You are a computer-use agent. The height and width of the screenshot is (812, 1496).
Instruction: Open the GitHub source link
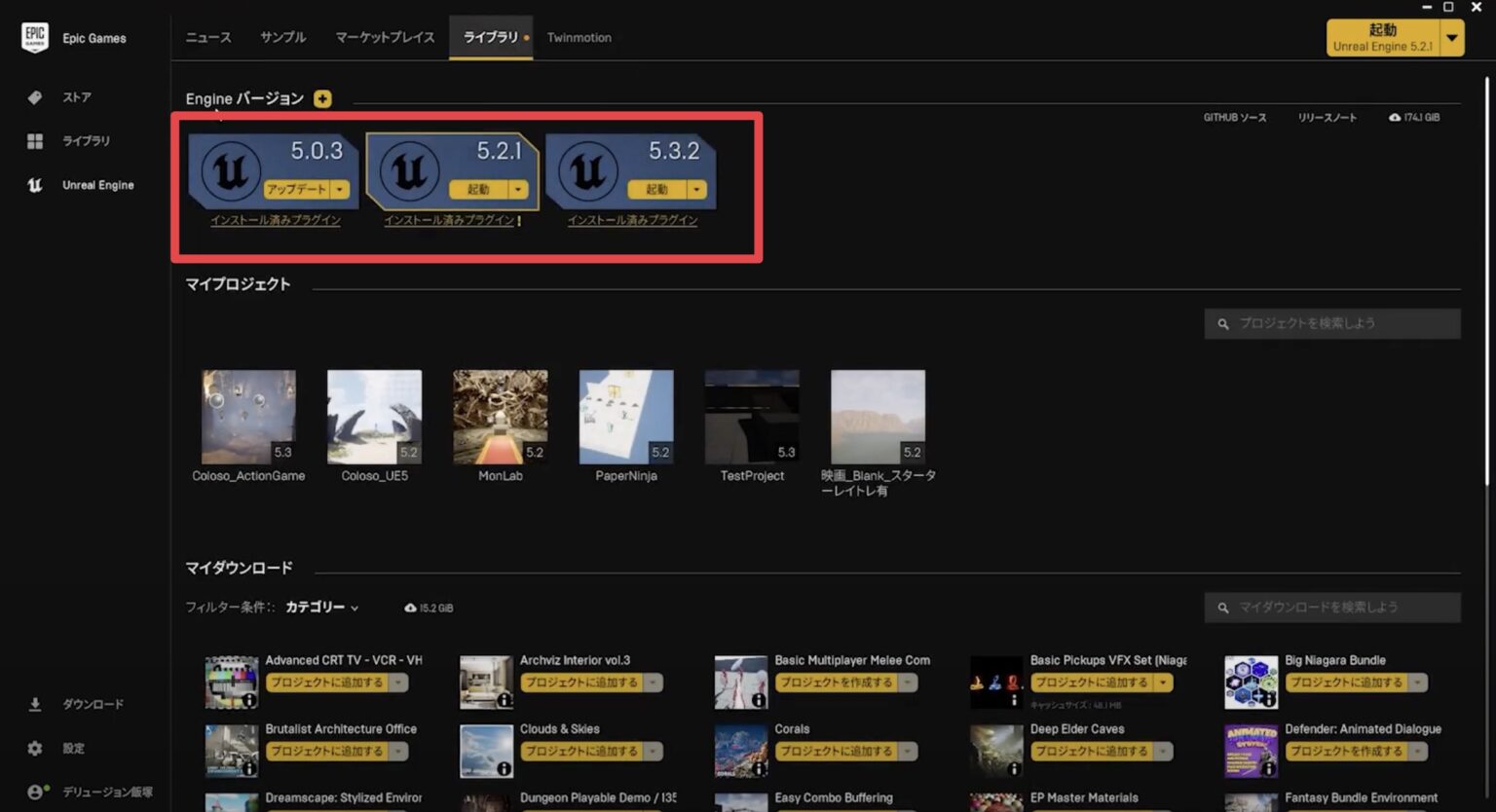coord(1234,118)
